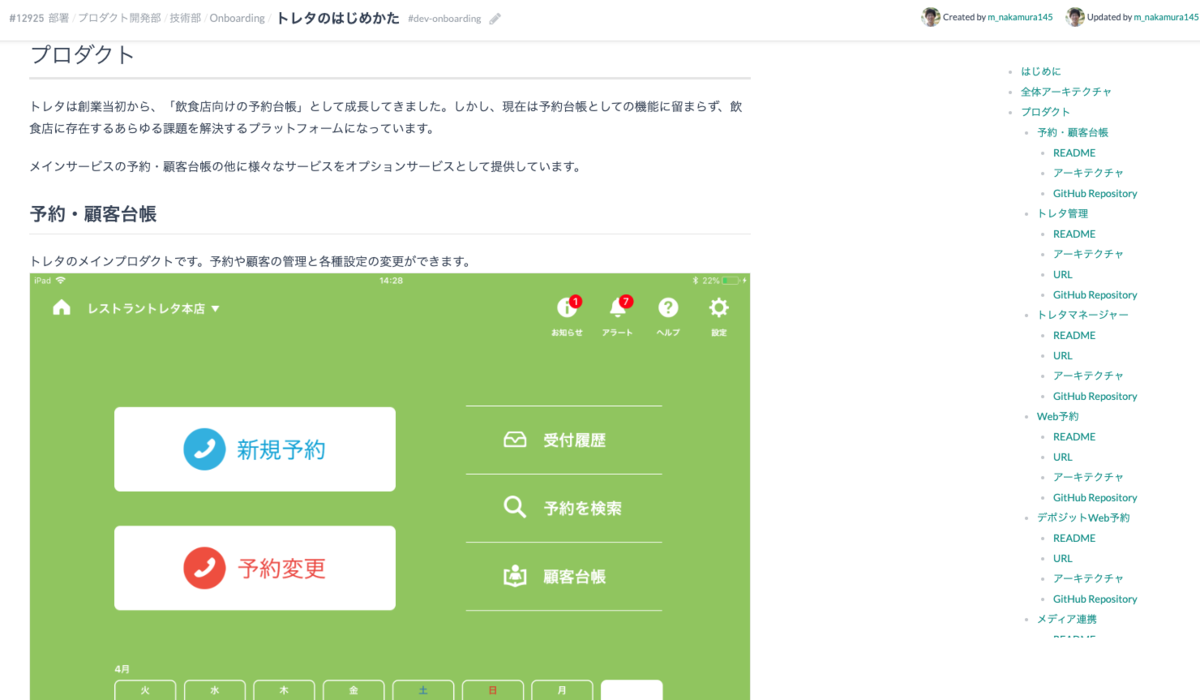Open README under Web予約 in contents
The image size is (1200, 700).
coord(1074,437)
